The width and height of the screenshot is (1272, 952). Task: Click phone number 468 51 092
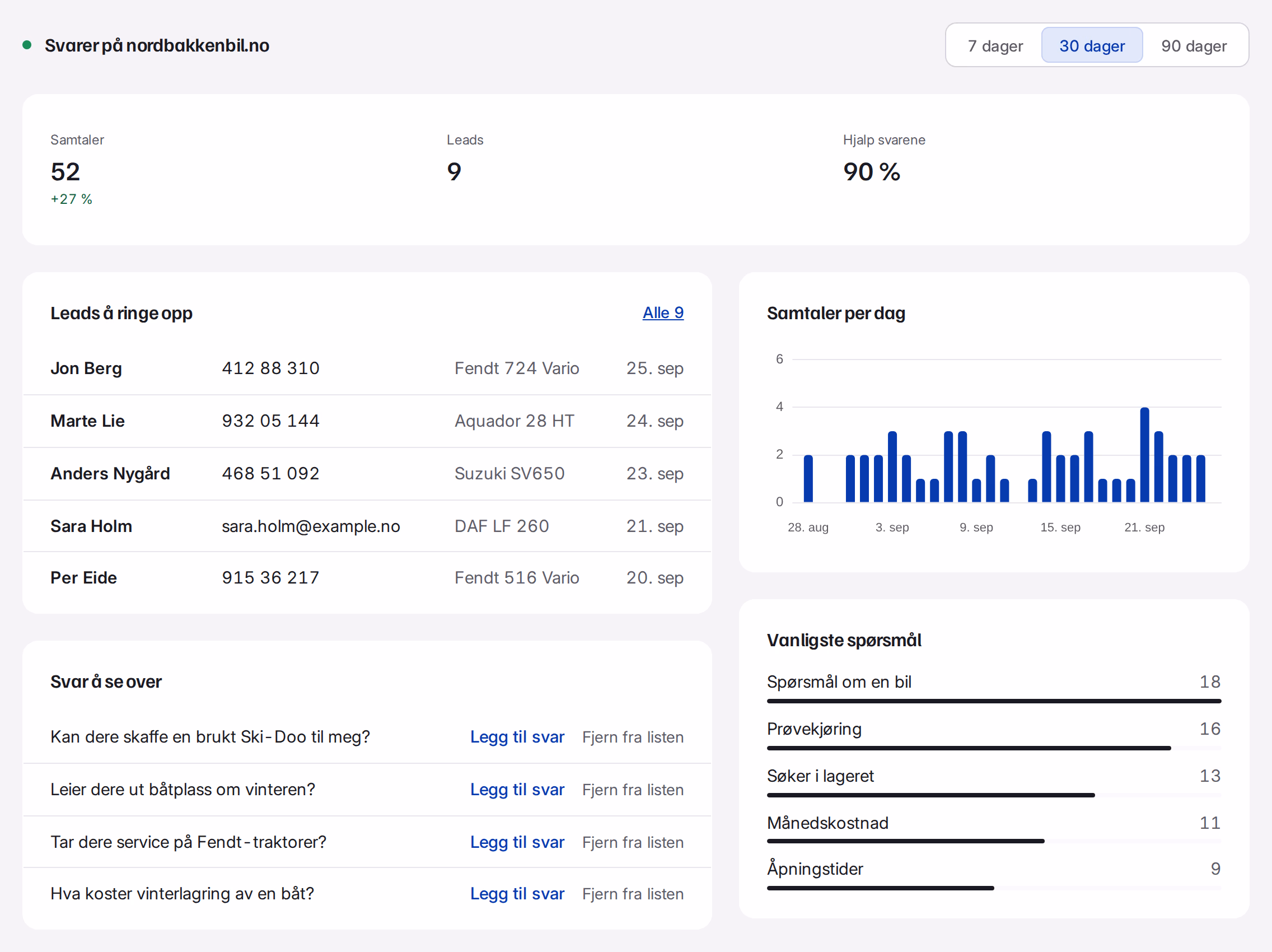click(271, 473)
